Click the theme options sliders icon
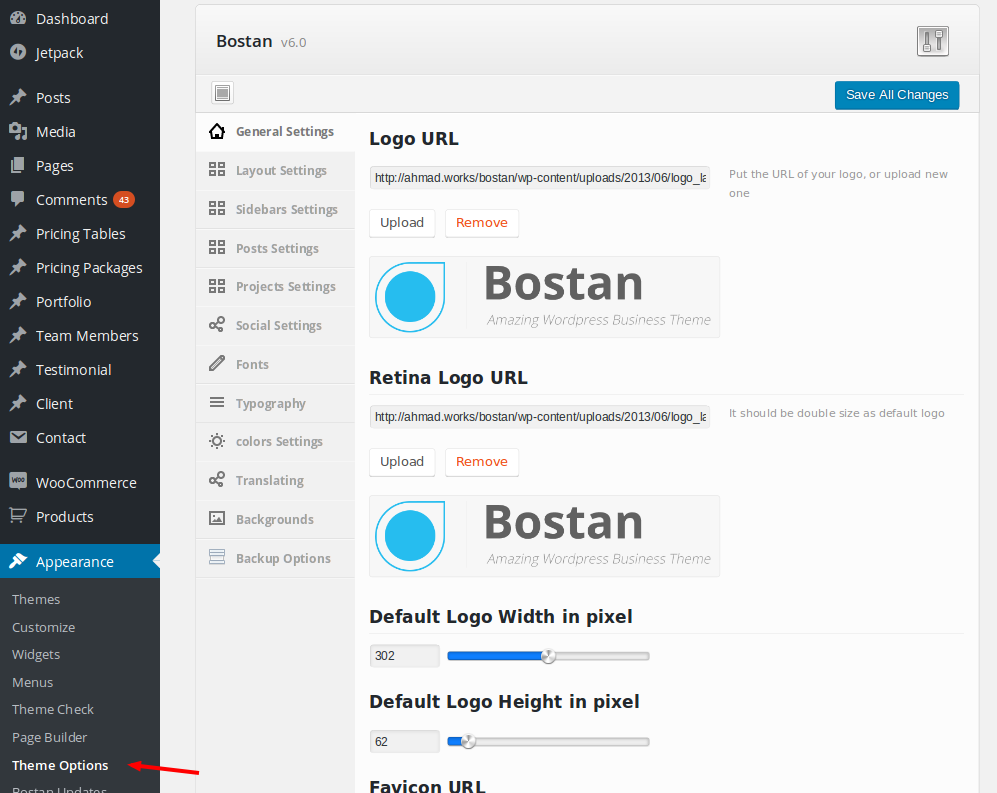997x793 pixels. point(933,41)
